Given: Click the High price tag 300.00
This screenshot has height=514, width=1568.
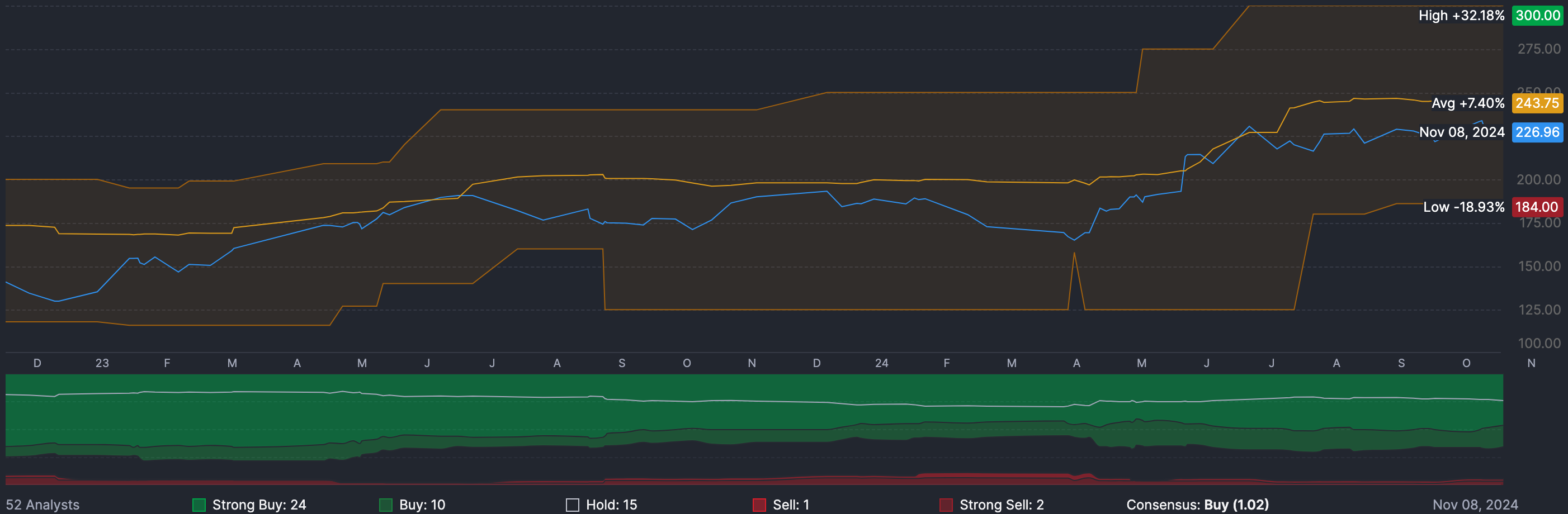Looking at the screenshot, I should [1537, 15].
